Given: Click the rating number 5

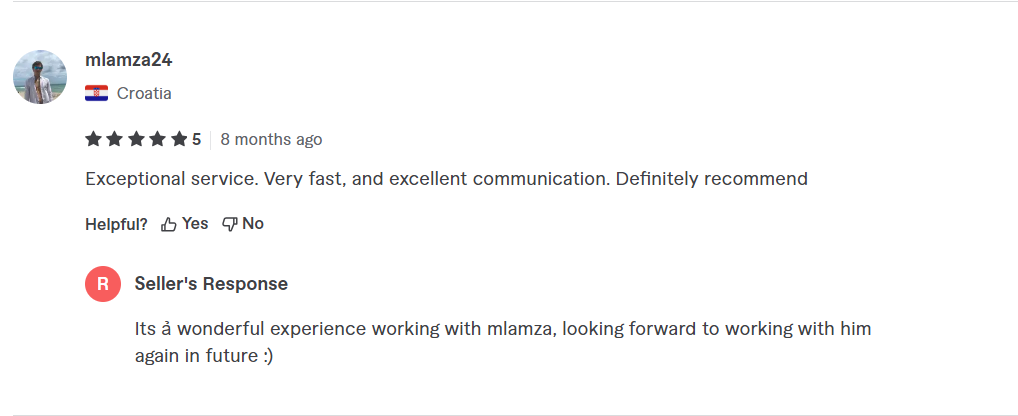Looking at the screenshot, I should (197, 139).
